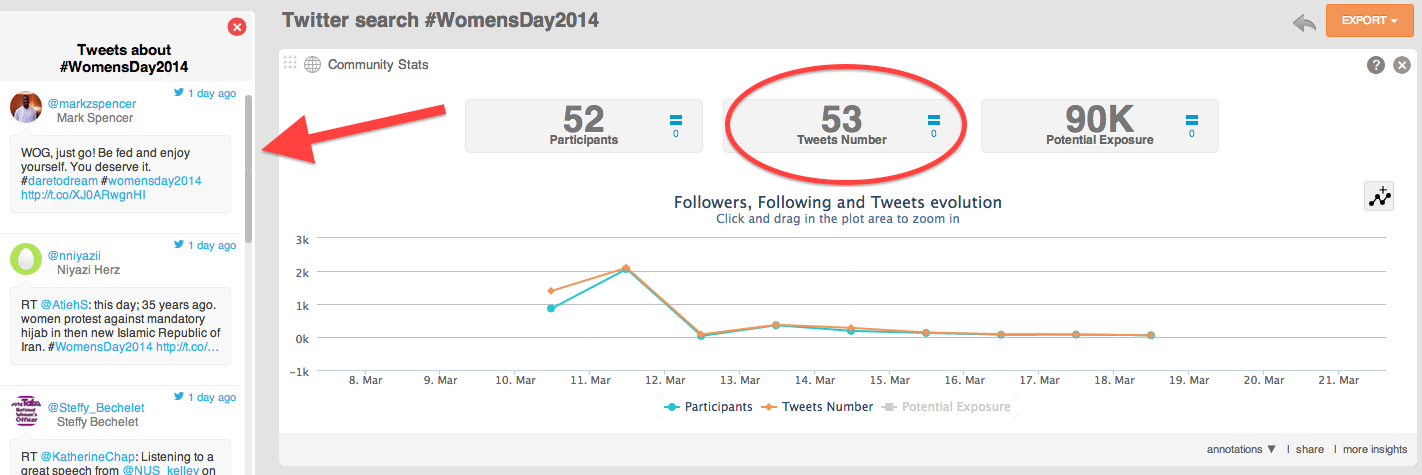1422x475 pixels.
Task: Click the @KatherineChap mention
Action: pyautogui.click(x=89, y=457)
